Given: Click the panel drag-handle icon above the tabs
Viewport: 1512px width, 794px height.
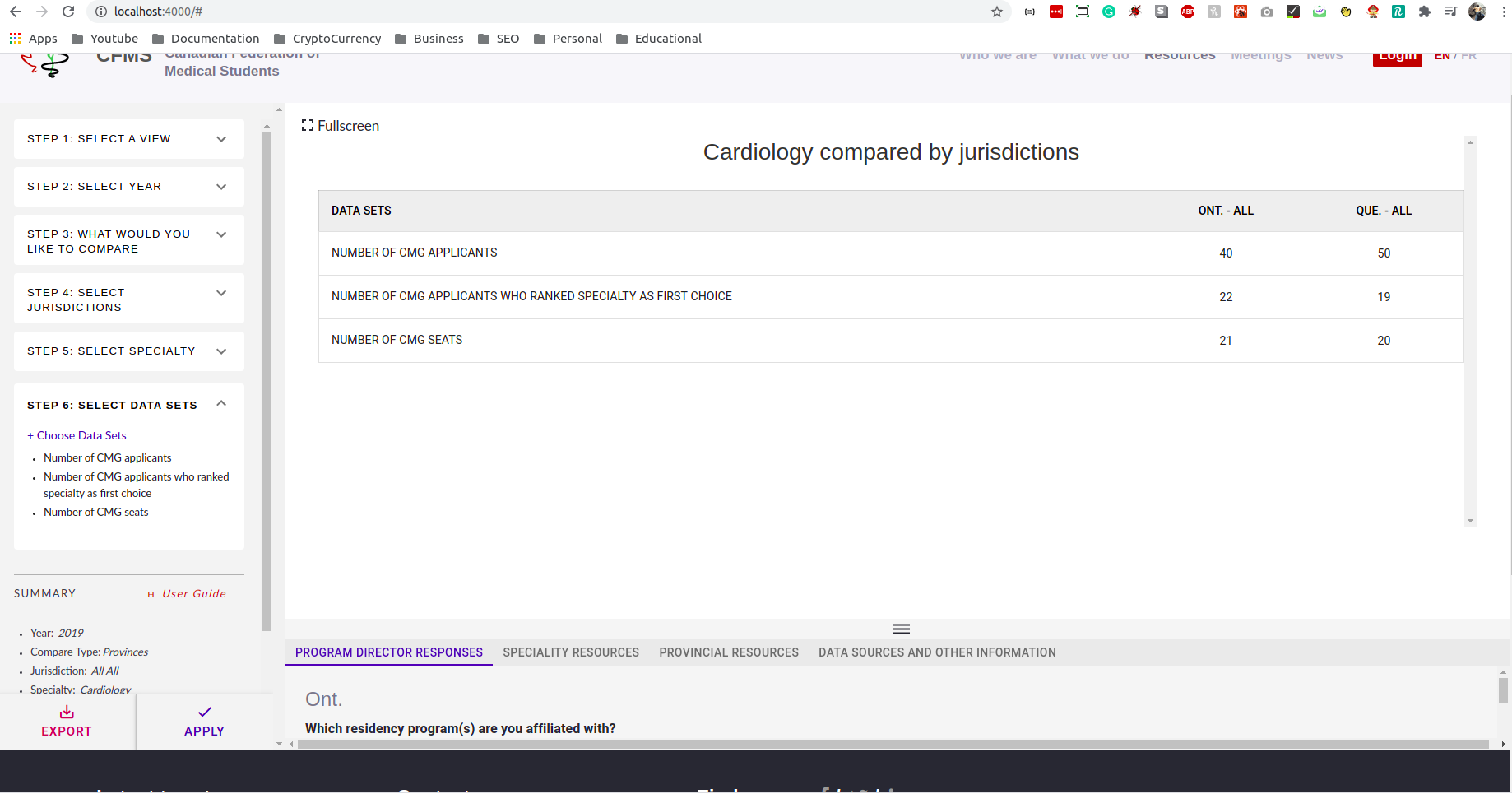Looking at the screenshot, I should [x=901, y=628].
